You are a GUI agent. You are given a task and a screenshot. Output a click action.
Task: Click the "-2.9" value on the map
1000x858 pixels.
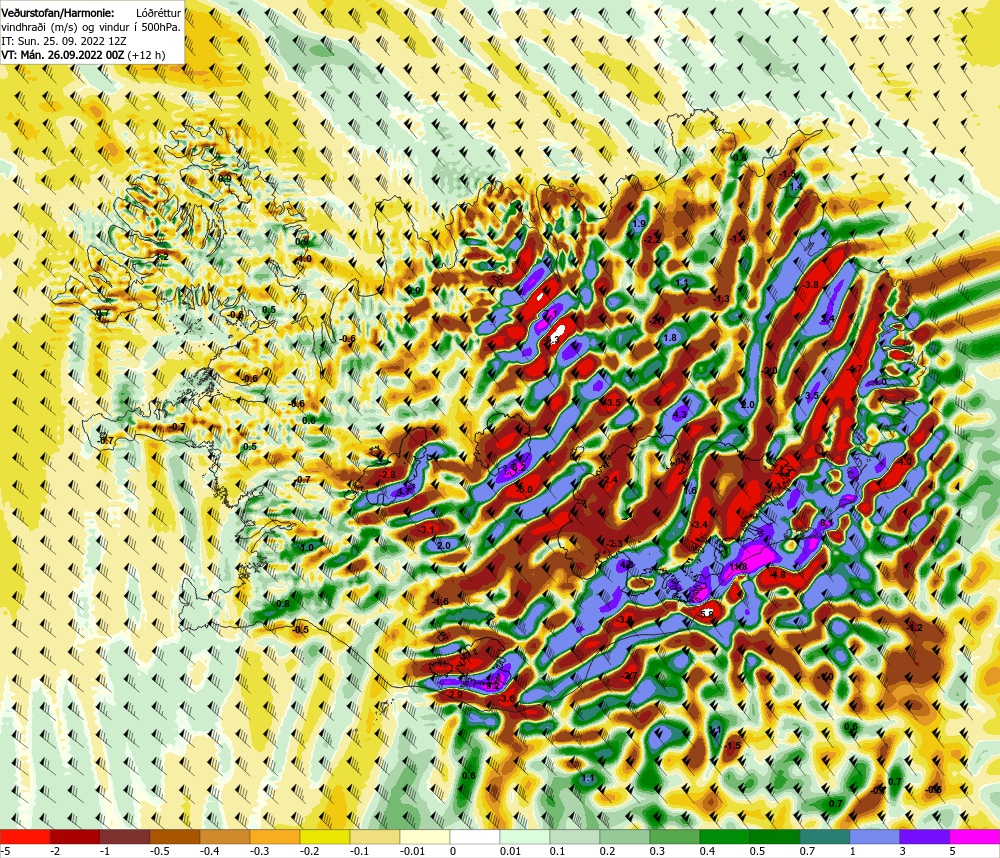pyautogui.click(x=454, y=694)
